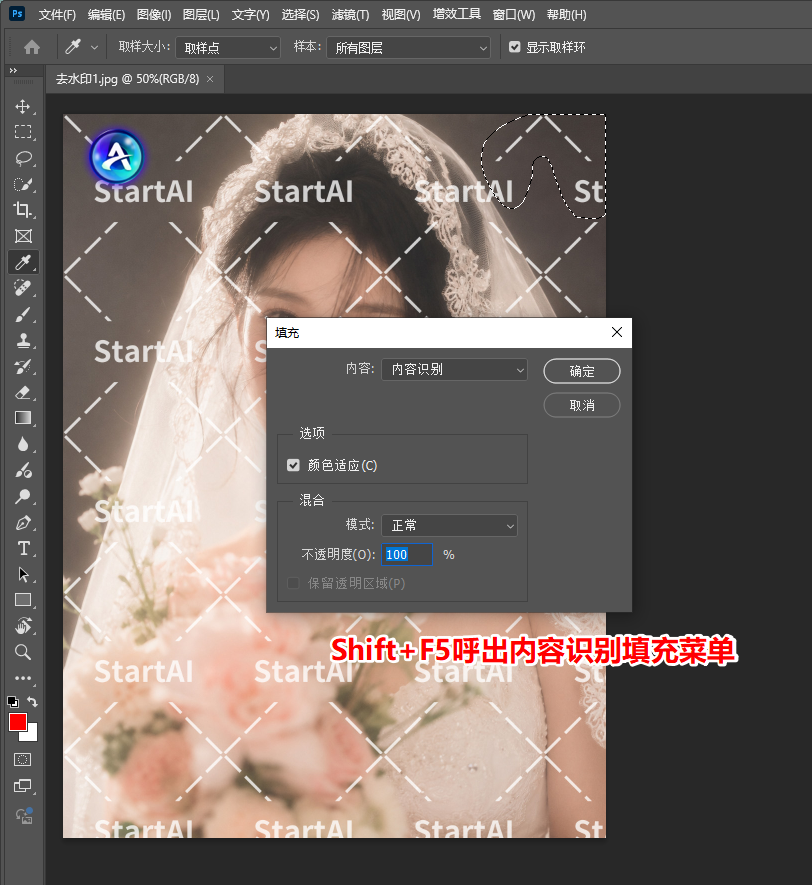
Task: Select the Clone Stamp tool
Action: coord(23,340)
